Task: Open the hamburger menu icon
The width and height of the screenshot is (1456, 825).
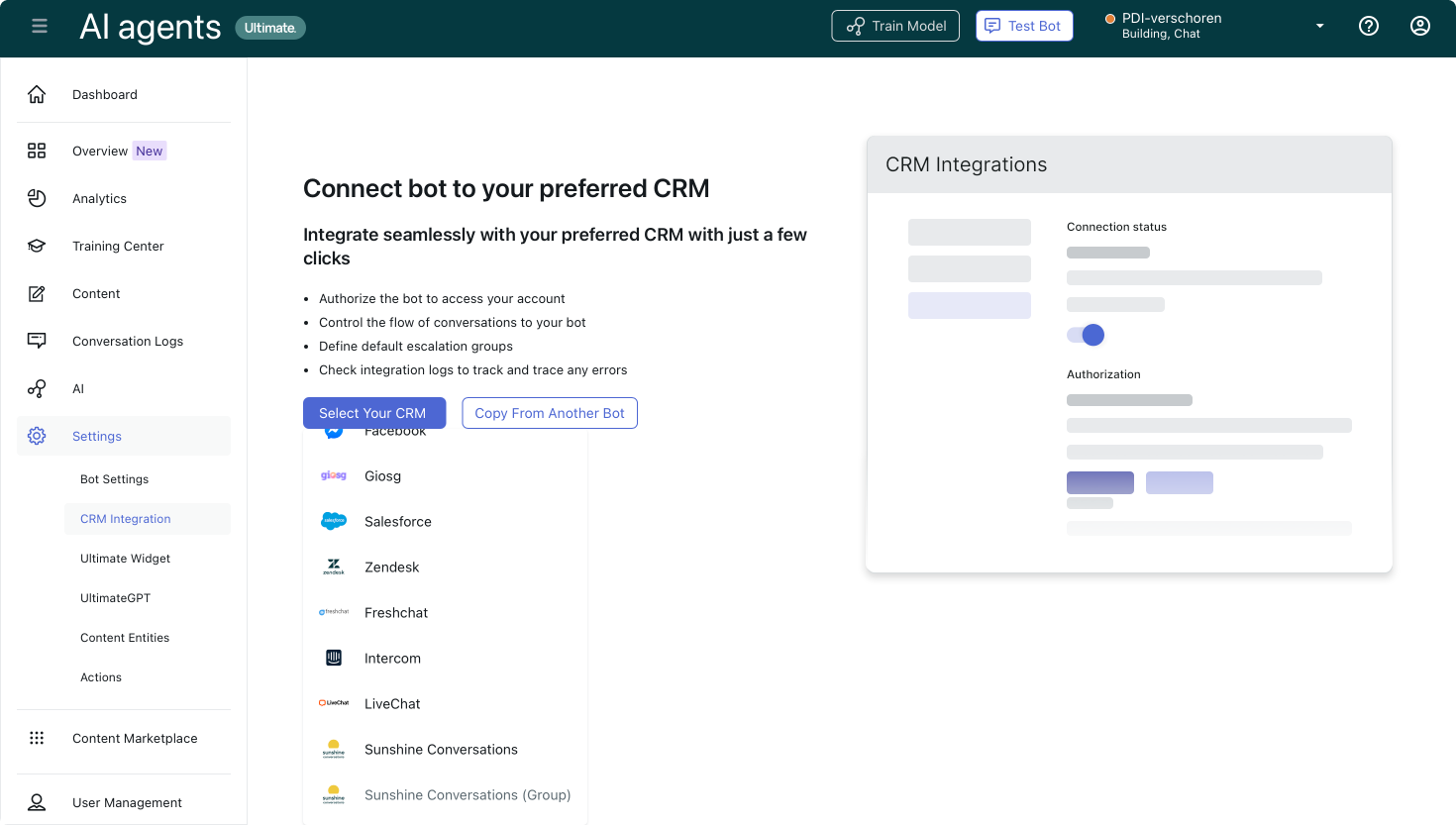Action: 40,27
